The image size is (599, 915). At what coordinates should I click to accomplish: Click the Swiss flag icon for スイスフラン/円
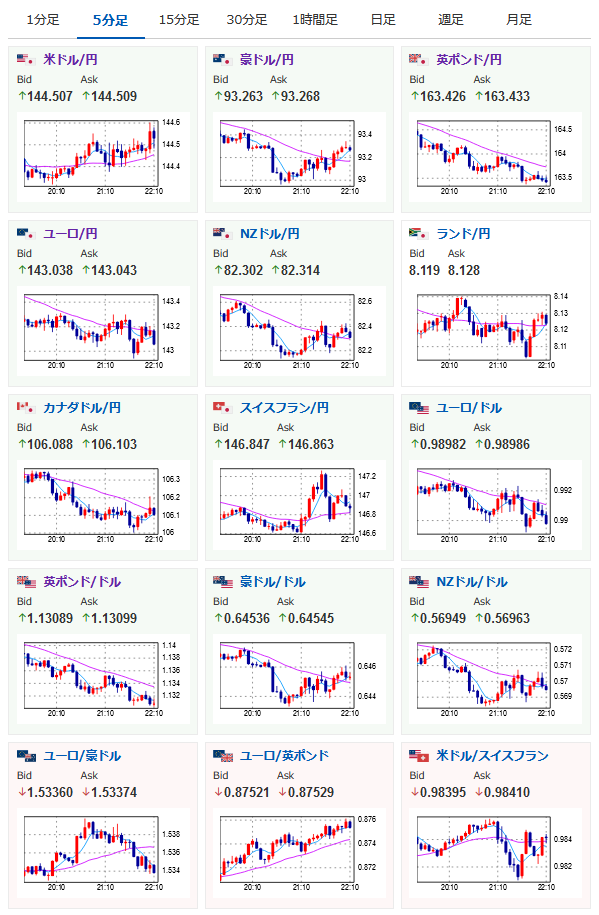point(223,407)
